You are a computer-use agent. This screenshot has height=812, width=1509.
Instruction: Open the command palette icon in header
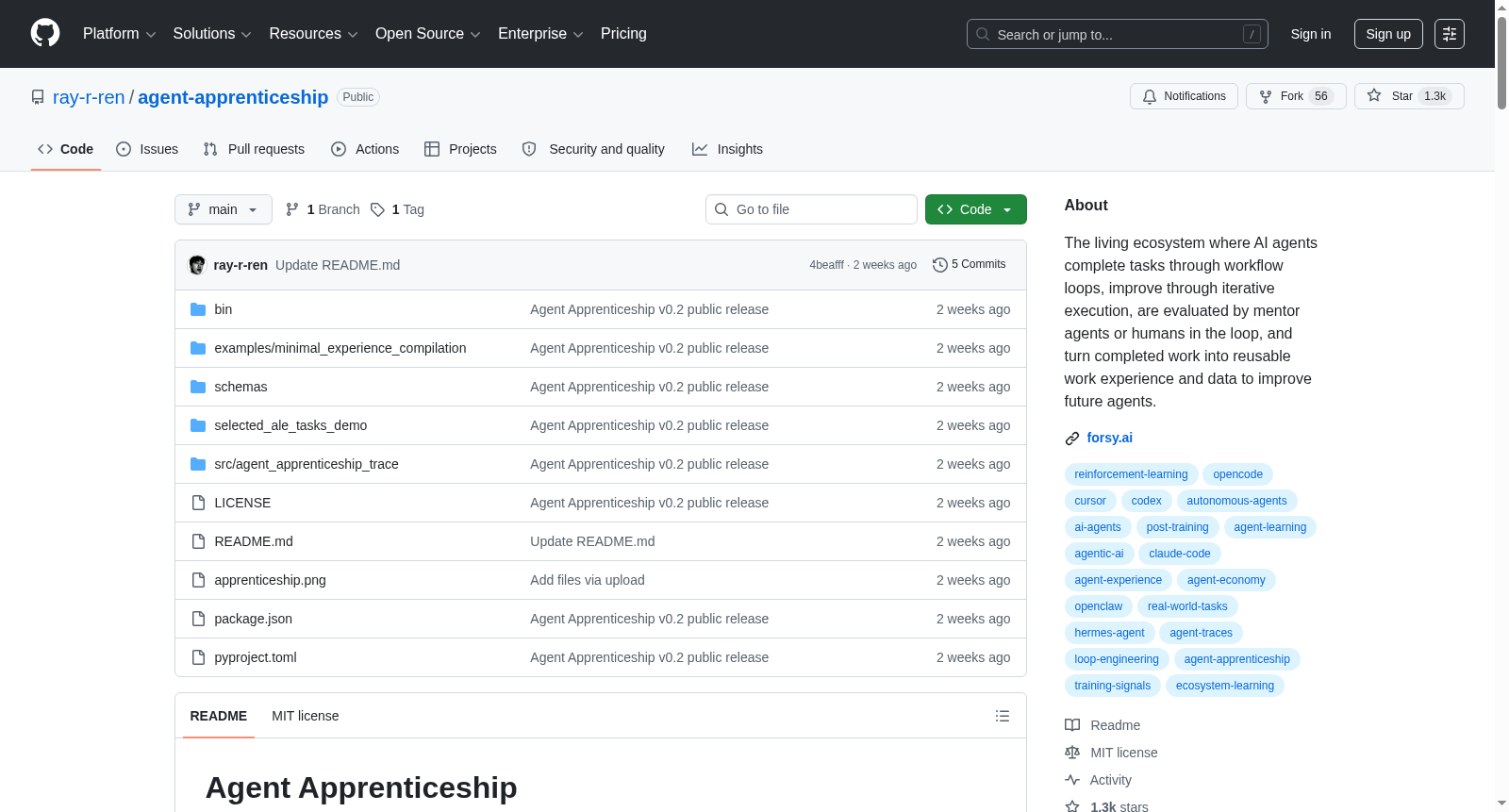tap(1450, 34)
